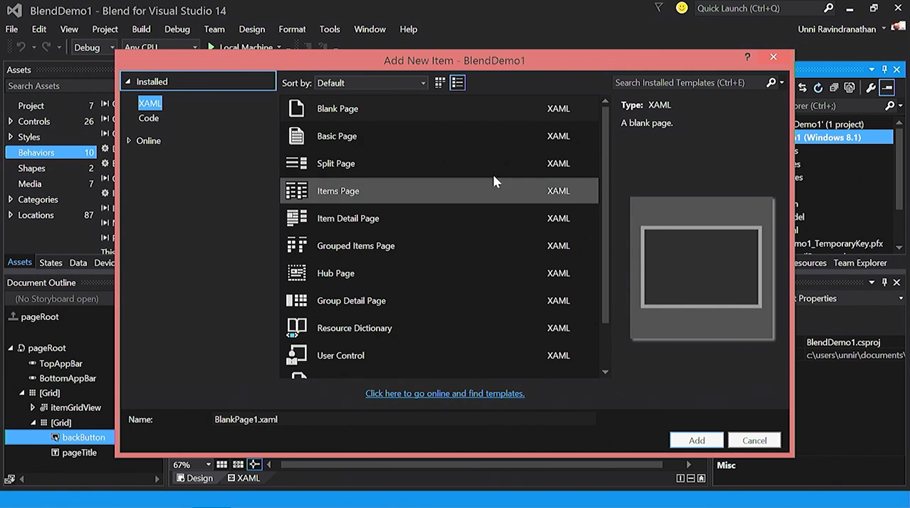Click the Cancel button
The image size is (910, 508).
(x=754, y=440)
